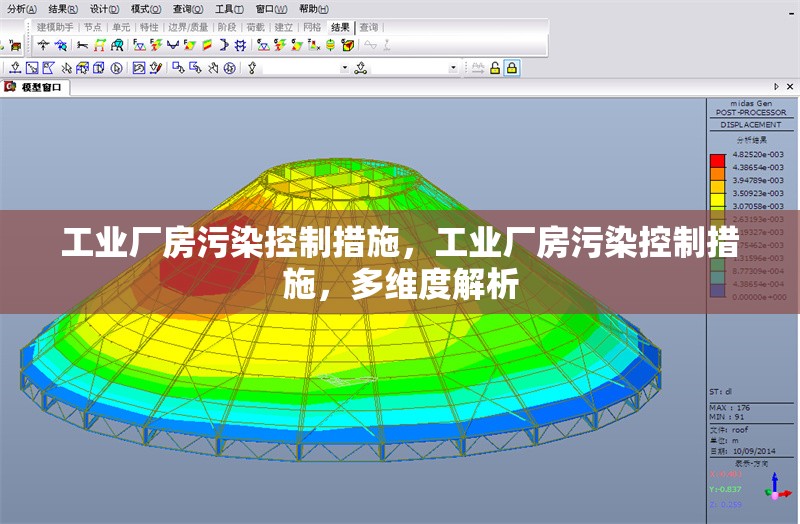
Task: Select the Deformed Shape beam icon
Action: pyautogui.click(x=82, y=45)
